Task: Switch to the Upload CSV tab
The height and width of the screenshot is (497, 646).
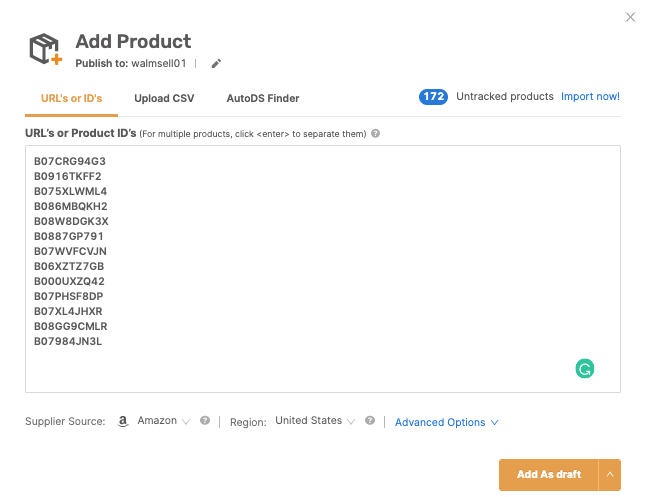Action: pos(164,98)
